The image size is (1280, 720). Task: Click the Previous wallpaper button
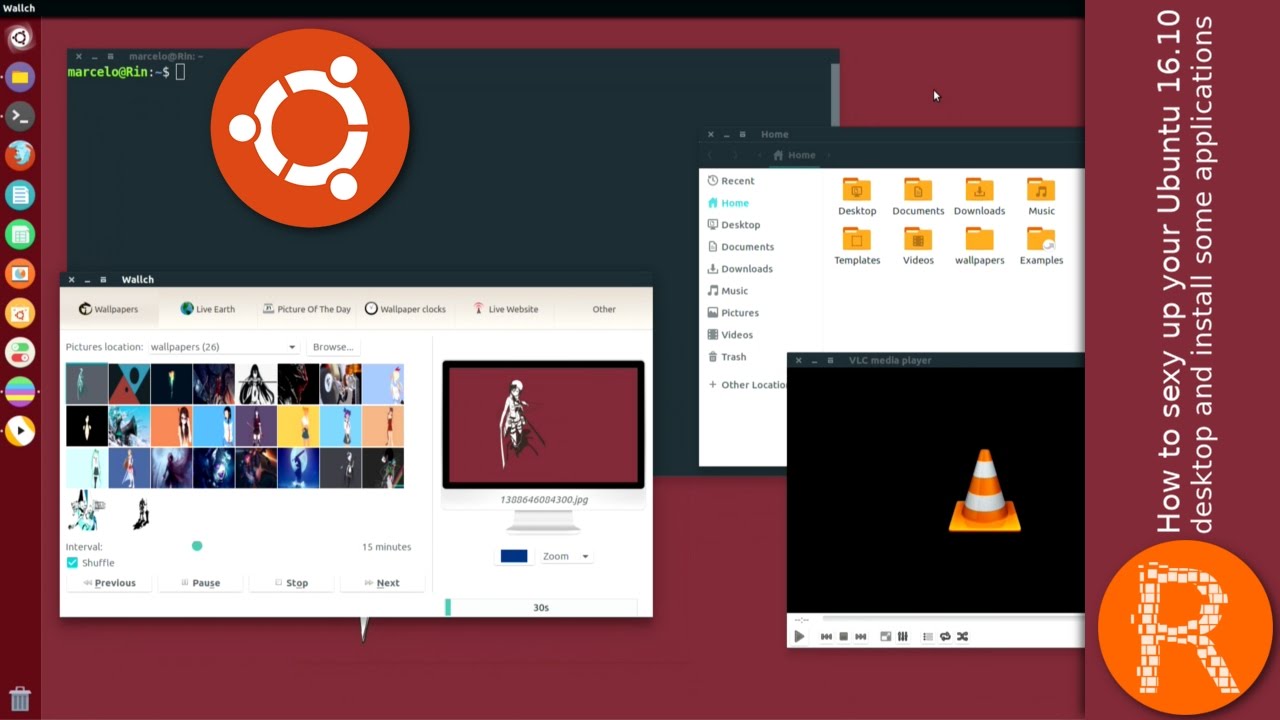(x=109, y=583)
